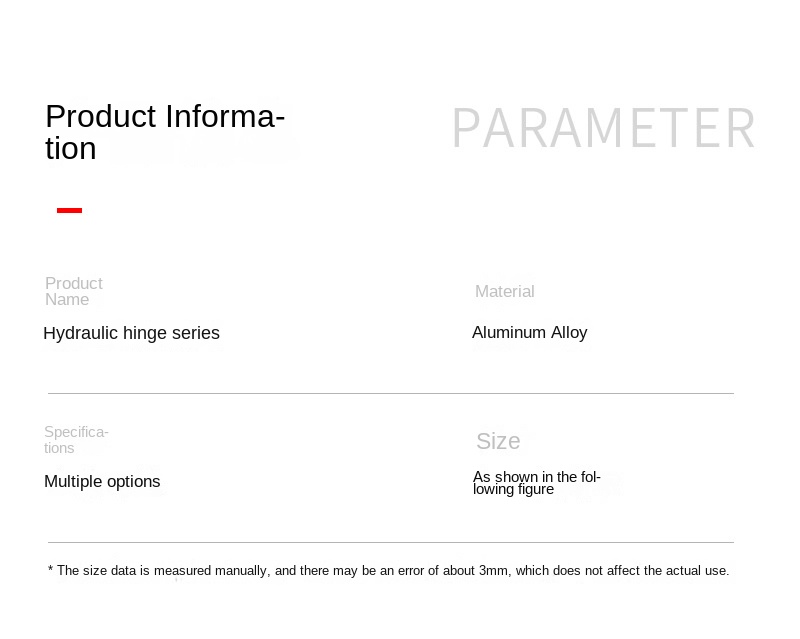The width and height of the screenshot is (800, 639).
Task: Click the 'As shown in the following figure' text
Action: [536, 483]
